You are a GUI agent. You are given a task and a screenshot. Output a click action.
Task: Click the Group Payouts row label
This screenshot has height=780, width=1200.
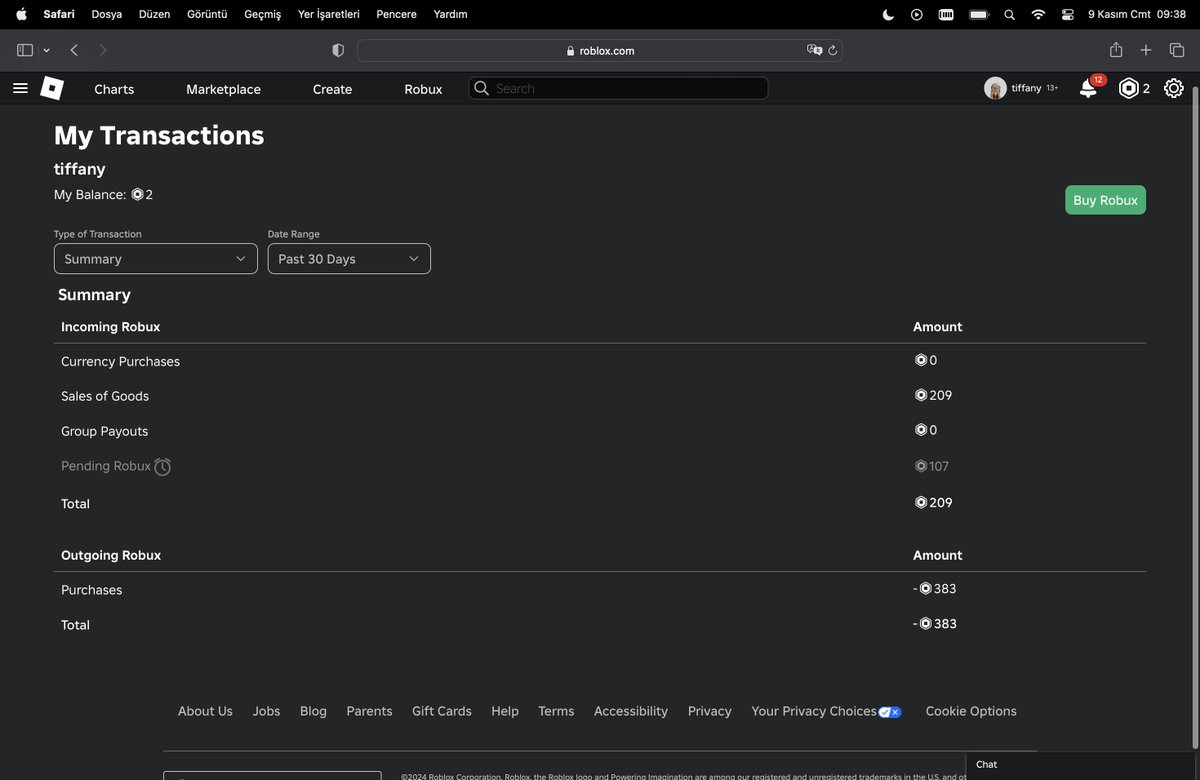click(x=104, y=431)
